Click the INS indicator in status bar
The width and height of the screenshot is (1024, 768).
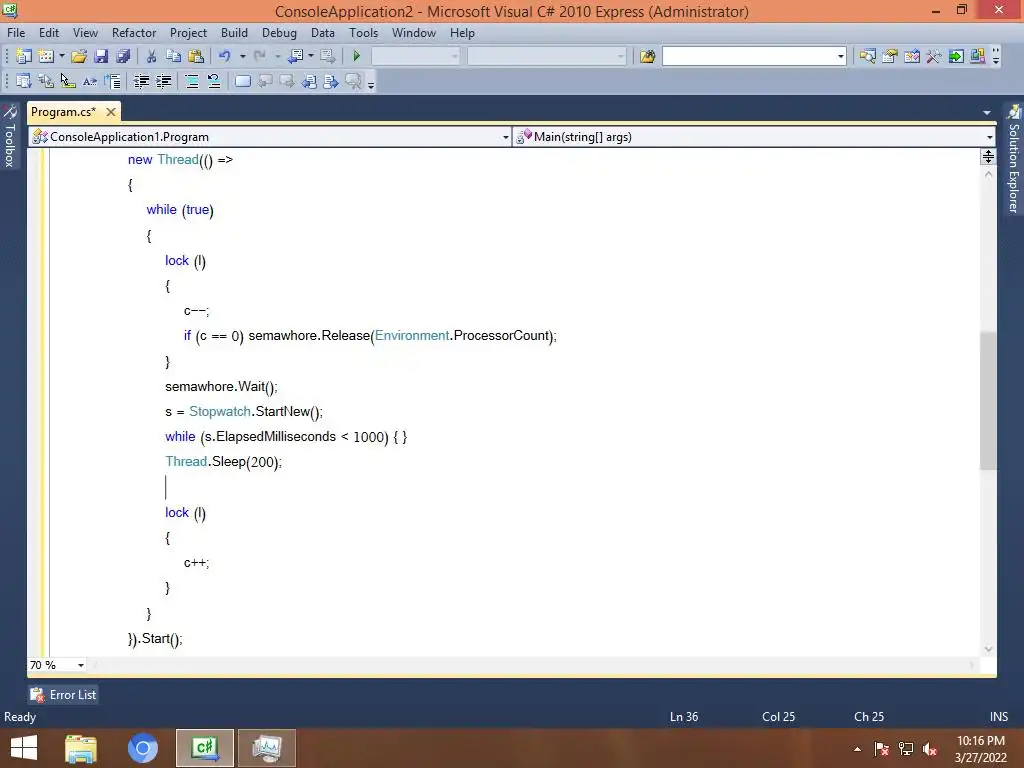point(999,716)
